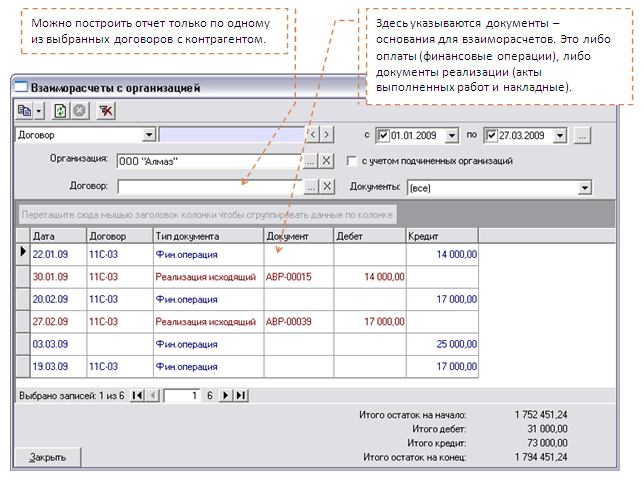Toggle the end date checkbox 27.03.2009
Viewport: 644px width, 481px height.
491,135
